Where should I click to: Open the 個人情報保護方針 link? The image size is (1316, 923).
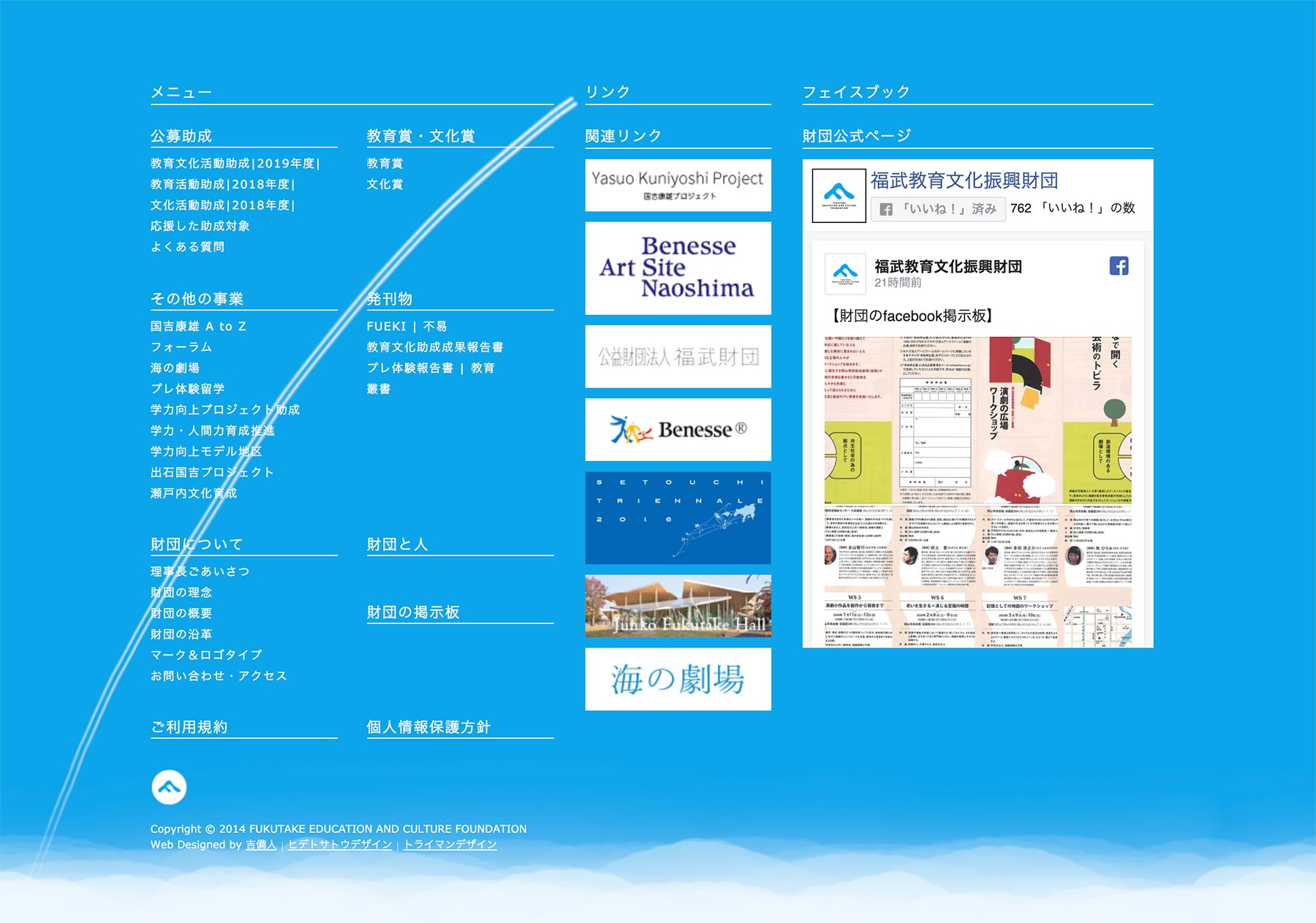[428, 727]
